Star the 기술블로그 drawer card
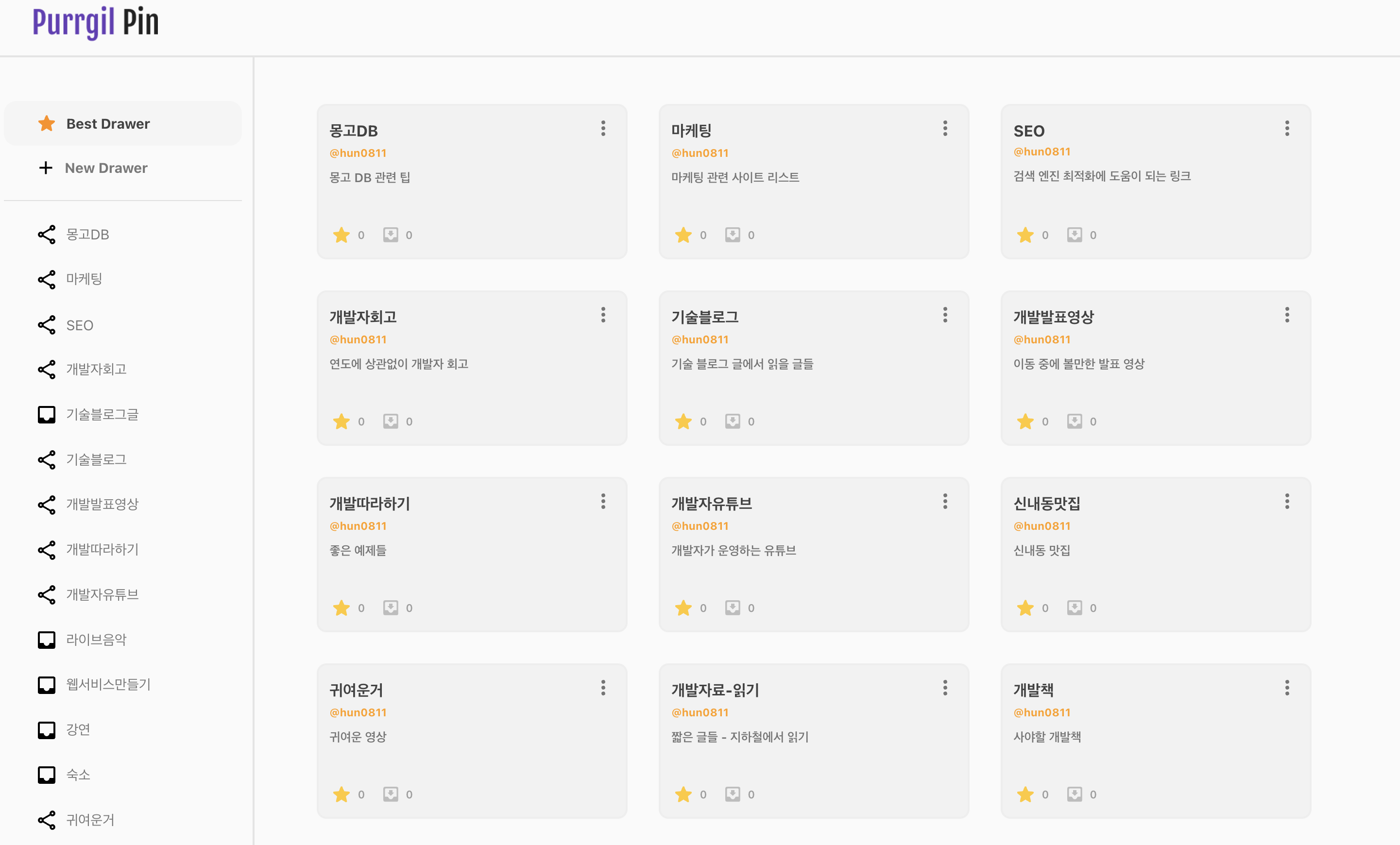The height and width of the screenshot is (845, 1400). point(683,422)
